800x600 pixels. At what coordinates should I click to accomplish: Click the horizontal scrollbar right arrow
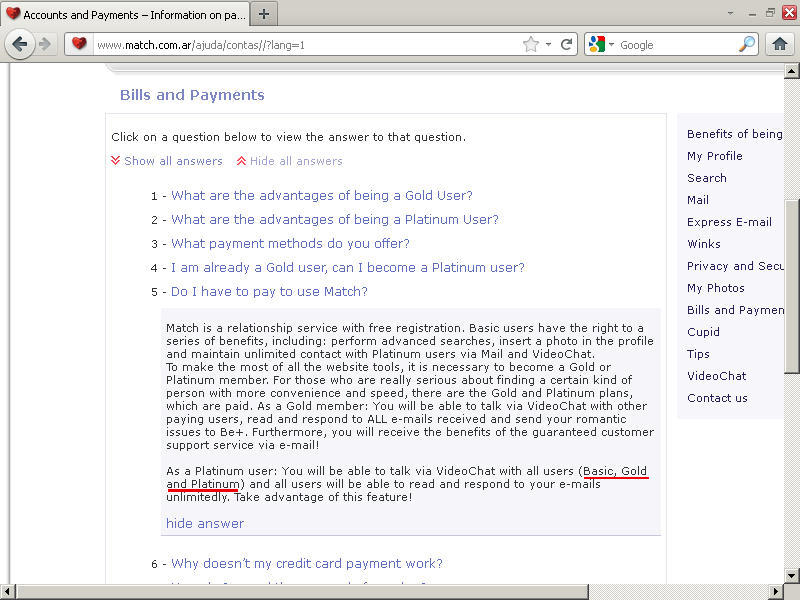[x=776, y=592]
